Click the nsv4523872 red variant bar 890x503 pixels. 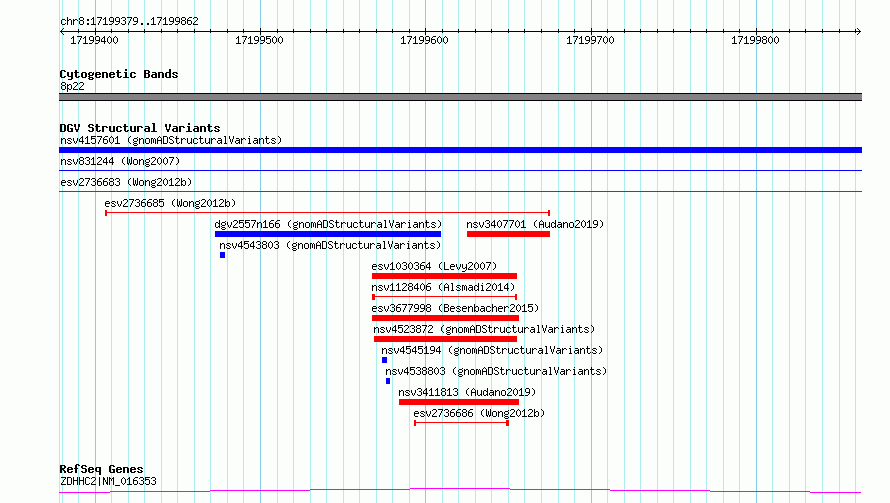[x=446, y=339]
